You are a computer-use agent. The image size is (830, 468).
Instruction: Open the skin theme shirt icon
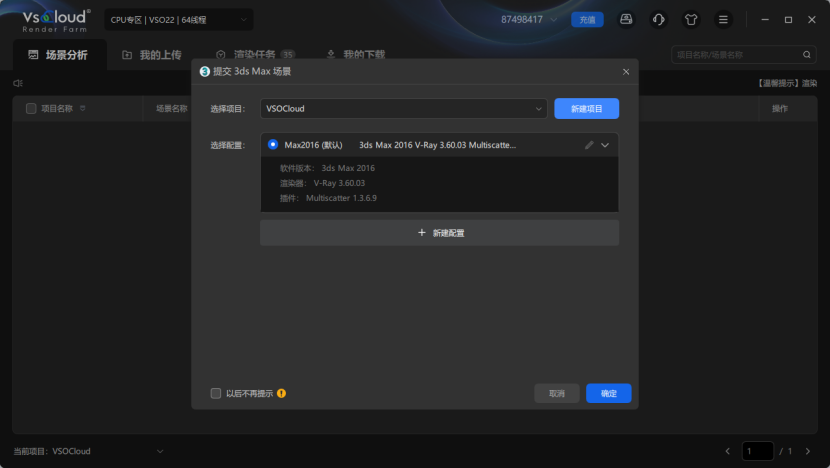click(x=690, y=19)
